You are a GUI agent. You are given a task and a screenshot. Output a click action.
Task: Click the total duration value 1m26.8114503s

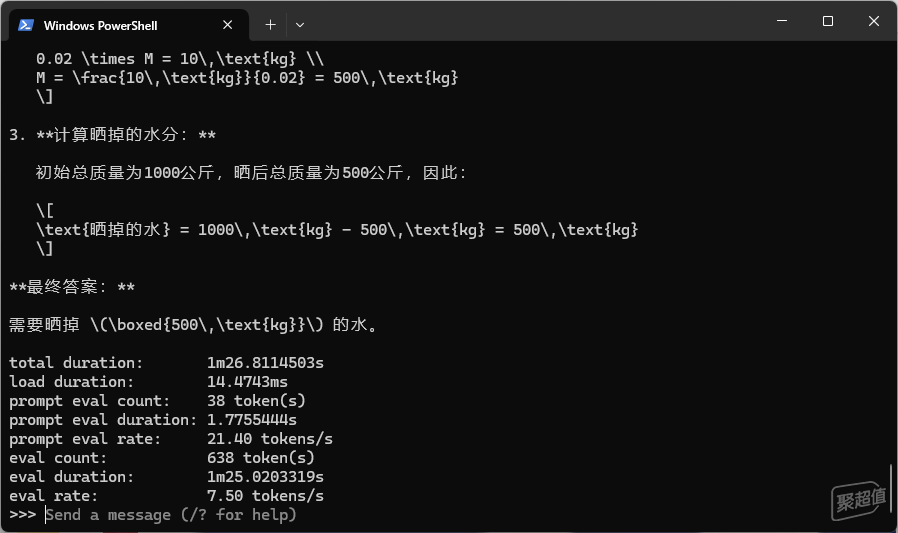click(265, 363)
